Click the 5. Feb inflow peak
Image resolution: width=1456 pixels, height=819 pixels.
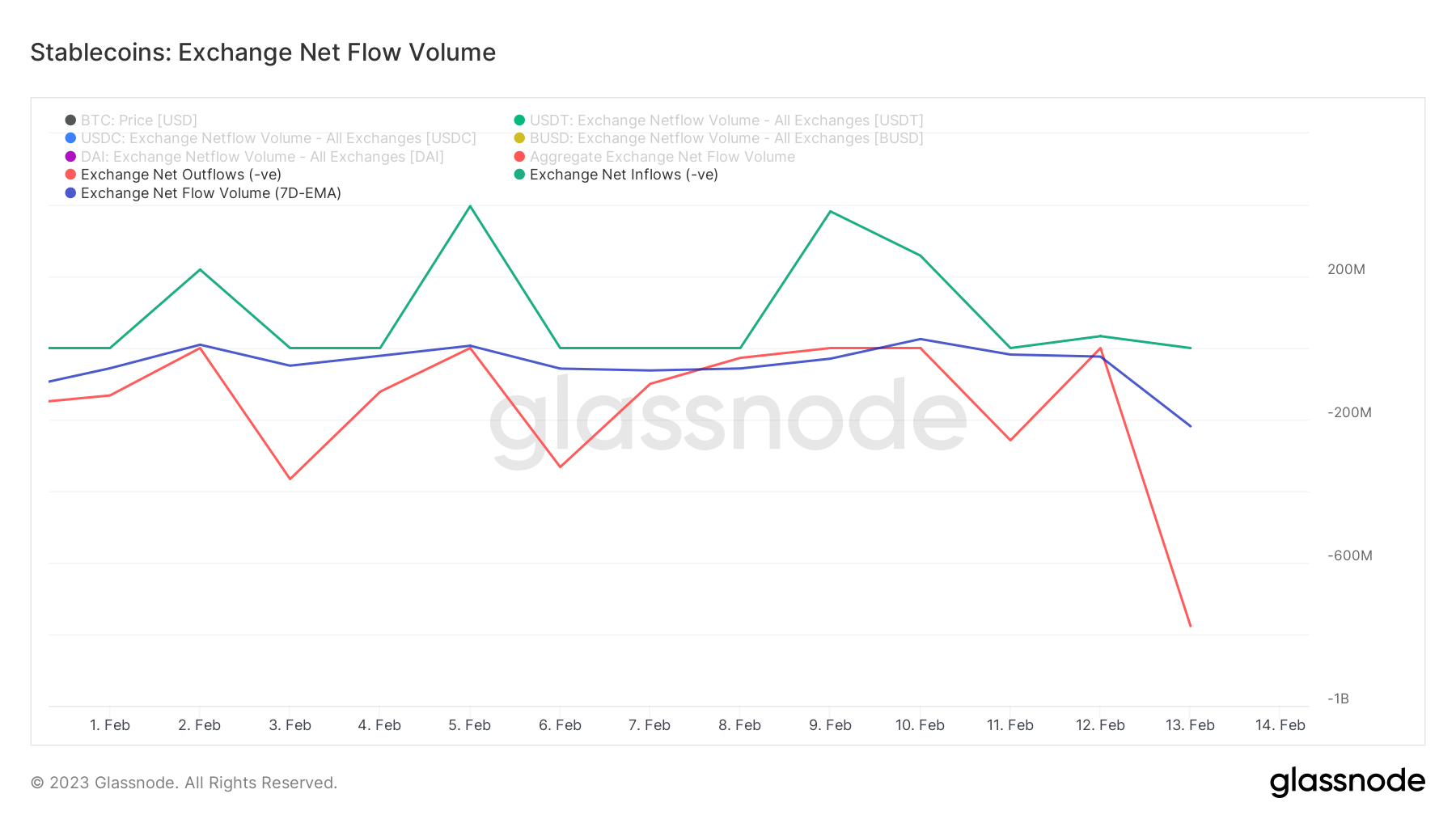tap(470, 206)
